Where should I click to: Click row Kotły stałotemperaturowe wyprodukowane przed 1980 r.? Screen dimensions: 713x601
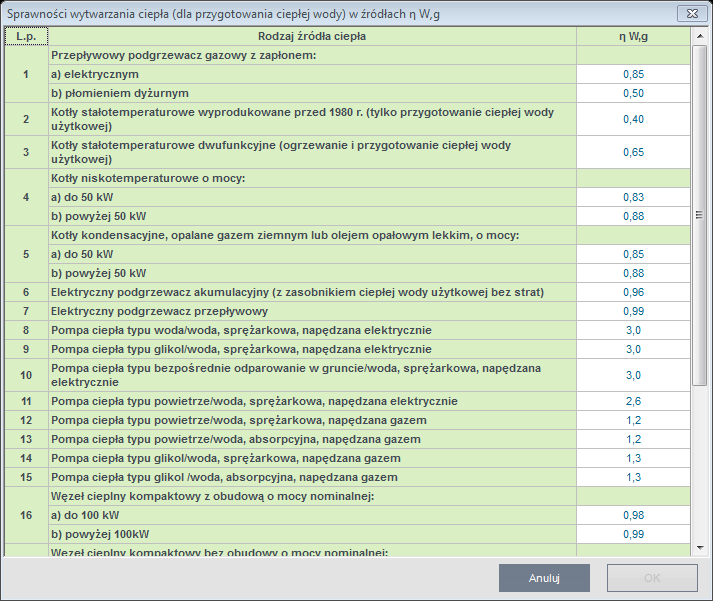pyautogui.click(x=312, y=119)
